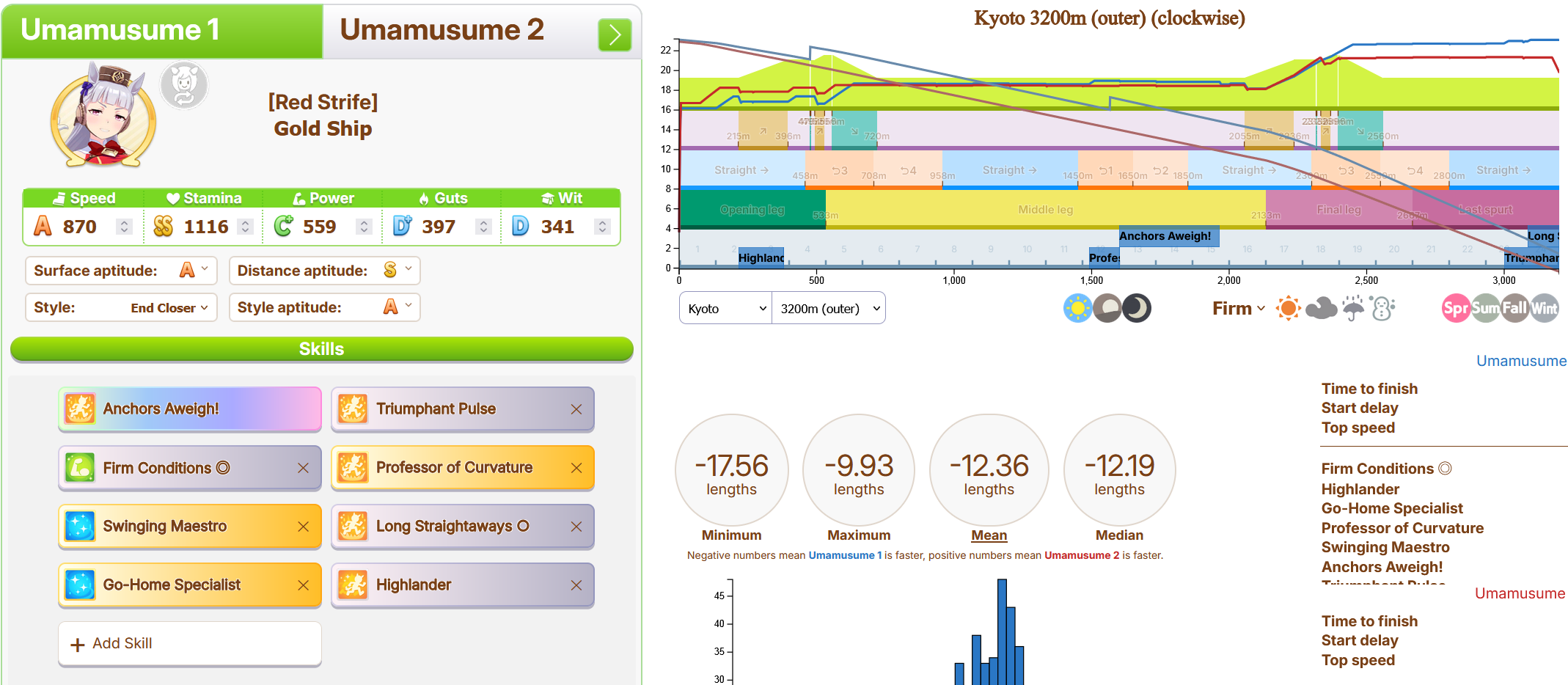1568x685 pixels.
Task: Click Highlander skill icon
Action: 353,585
